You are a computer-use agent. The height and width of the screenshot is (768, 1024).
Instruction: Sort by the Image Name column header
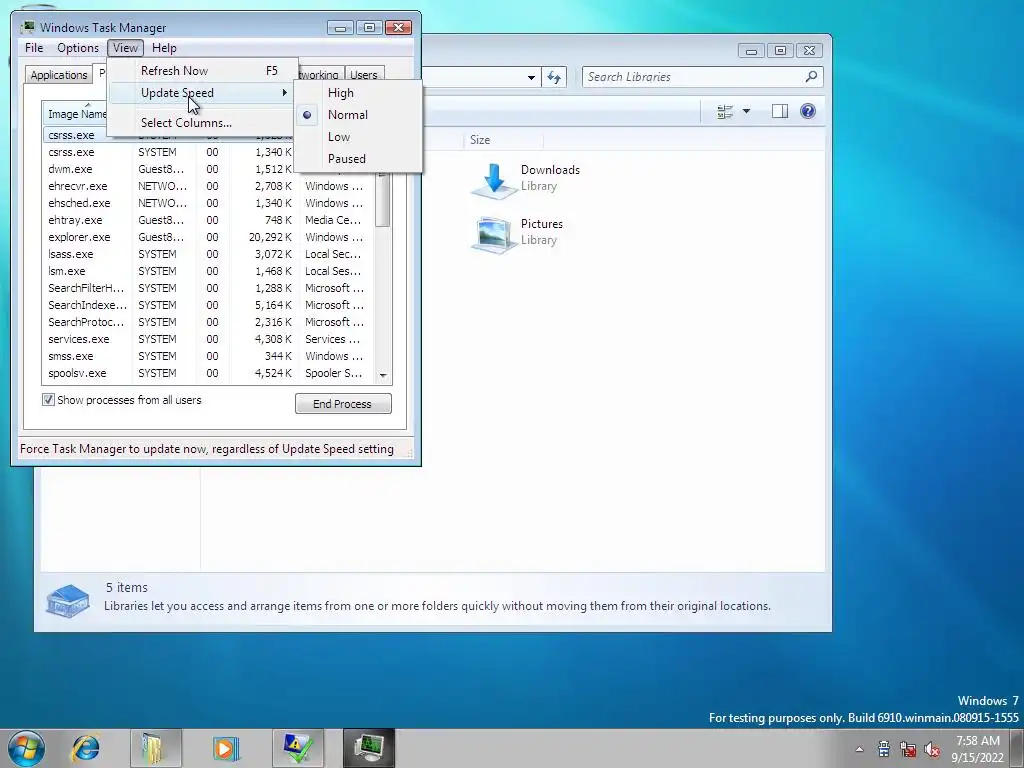click(x=76, y=114)
